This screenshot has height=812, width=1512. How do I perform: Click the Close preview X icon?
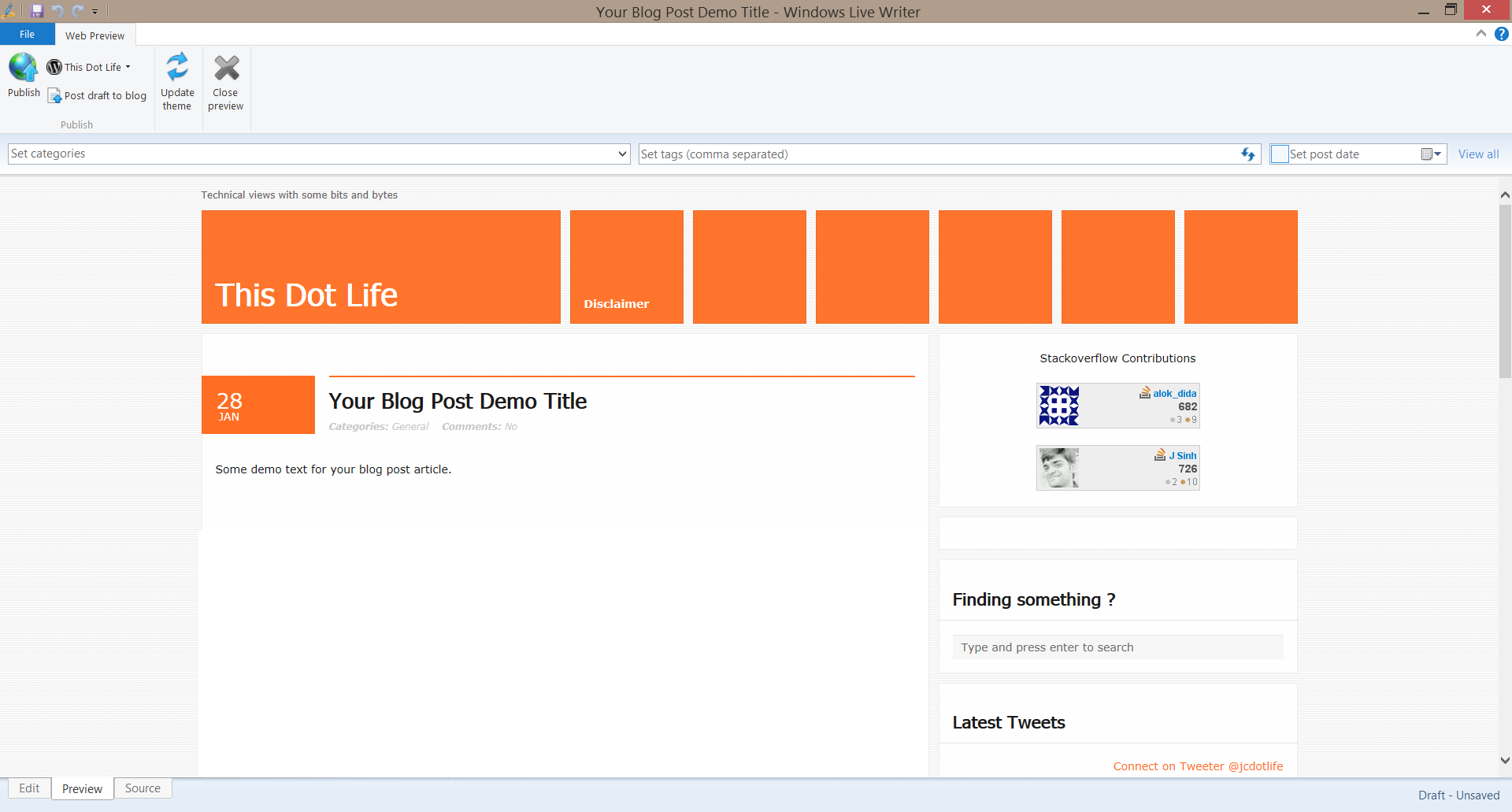click(x=226, y=68)
